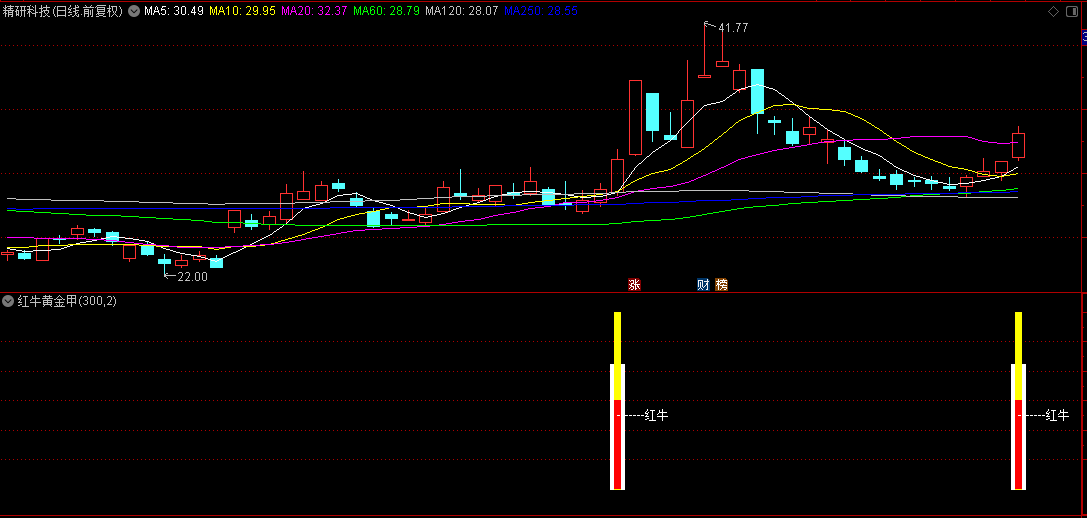Select the latest red candlestick at chart end
Screen dimensions: 1087x518
(x=1018, y=145)
